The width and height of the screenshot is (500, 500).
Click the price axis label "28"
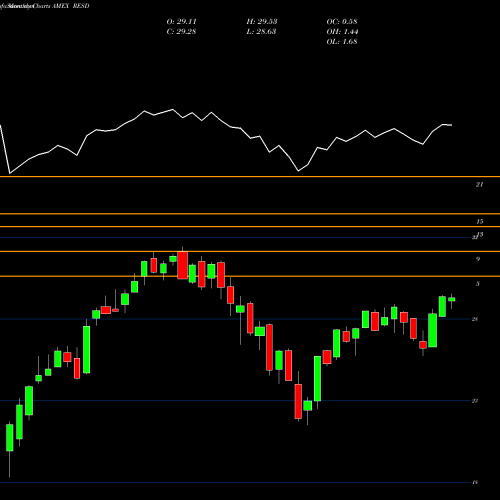click(475, 319)
